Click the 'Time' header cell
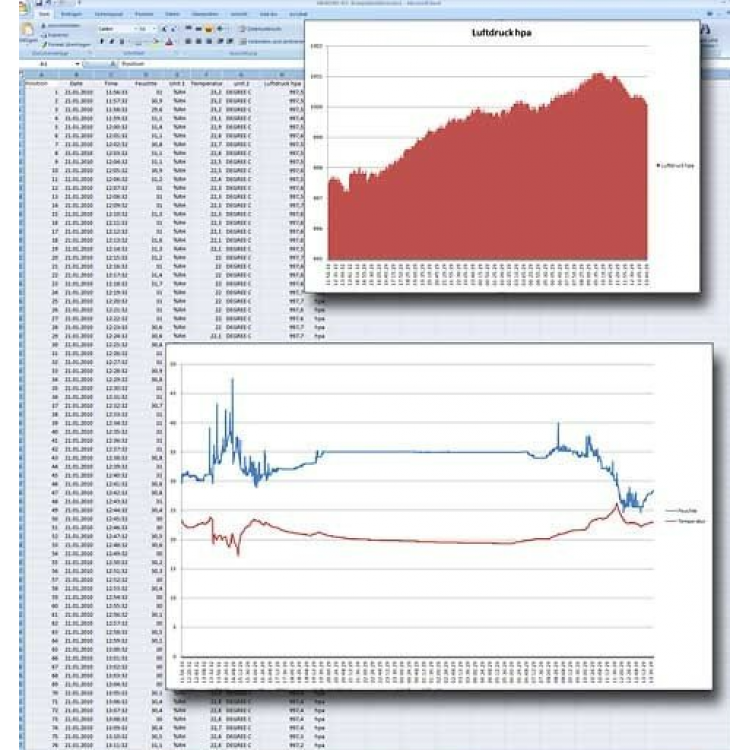The image size is (750, 750). coord(111,83)
